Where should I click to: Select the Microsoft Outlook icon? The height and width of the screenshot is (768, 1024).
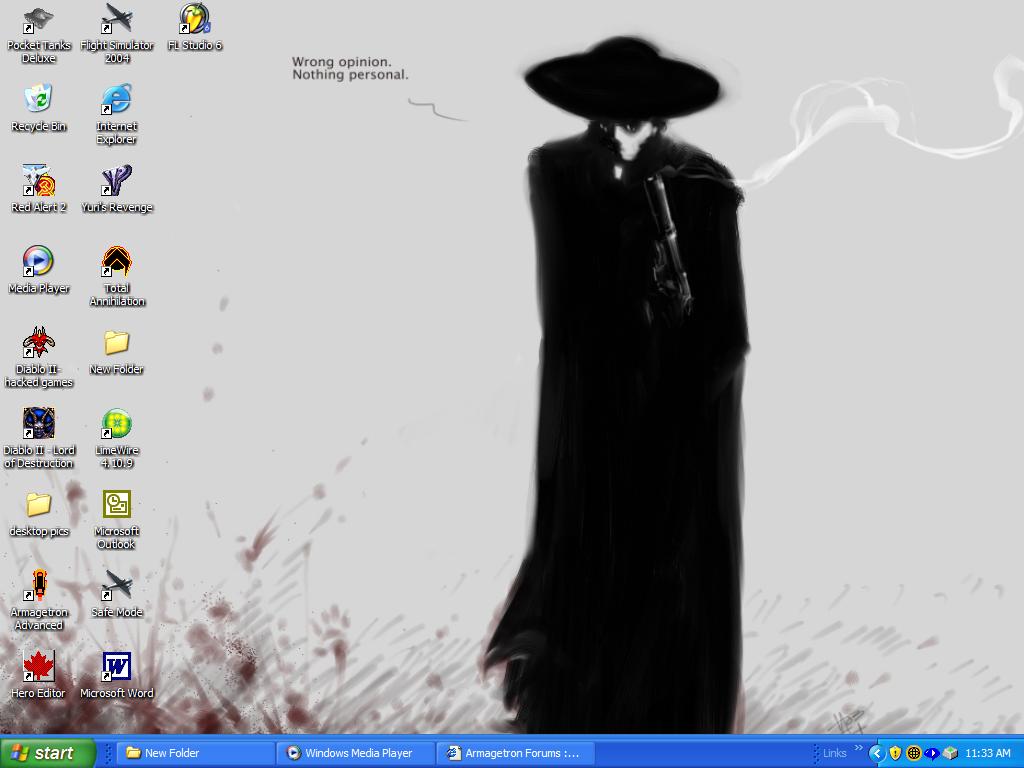pyautogui.click(x=117, y=505)
